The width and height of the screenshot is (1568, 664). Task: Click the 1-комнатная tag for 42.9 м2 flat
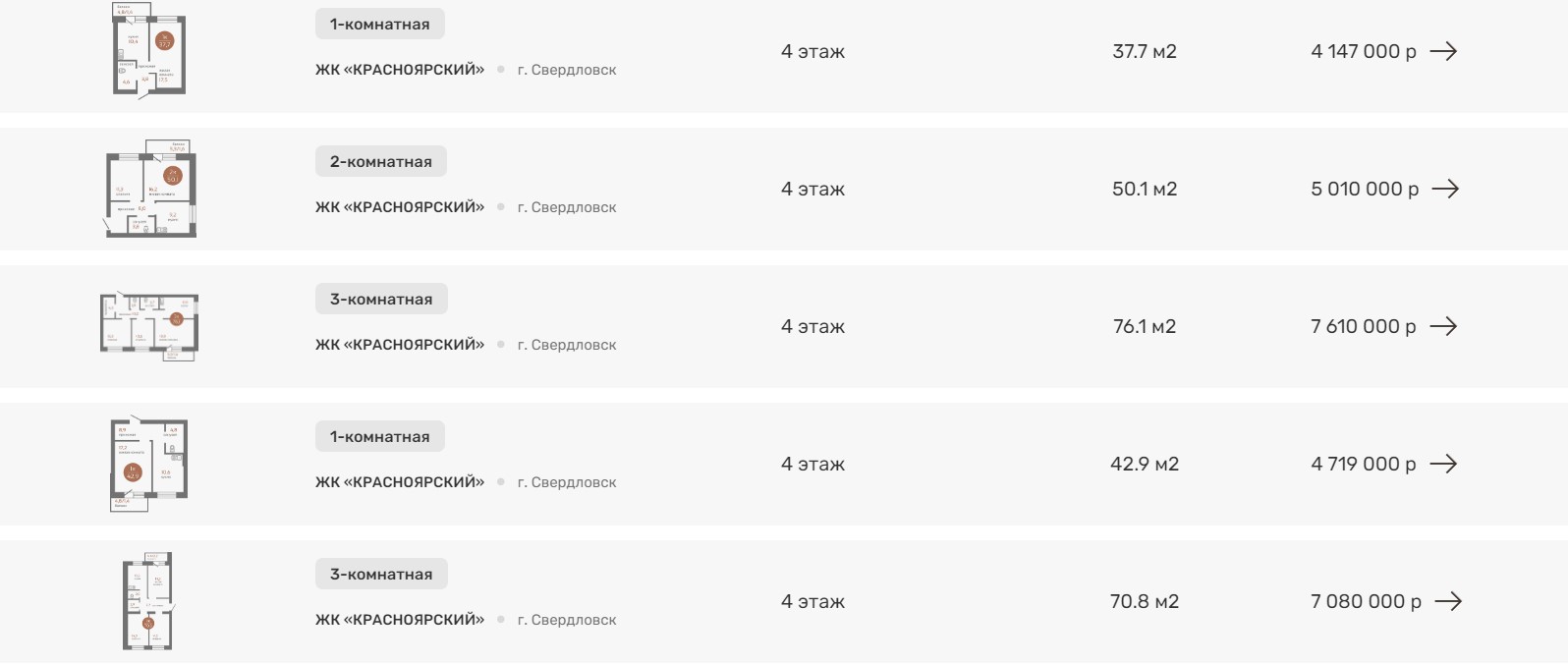(380, 437)
